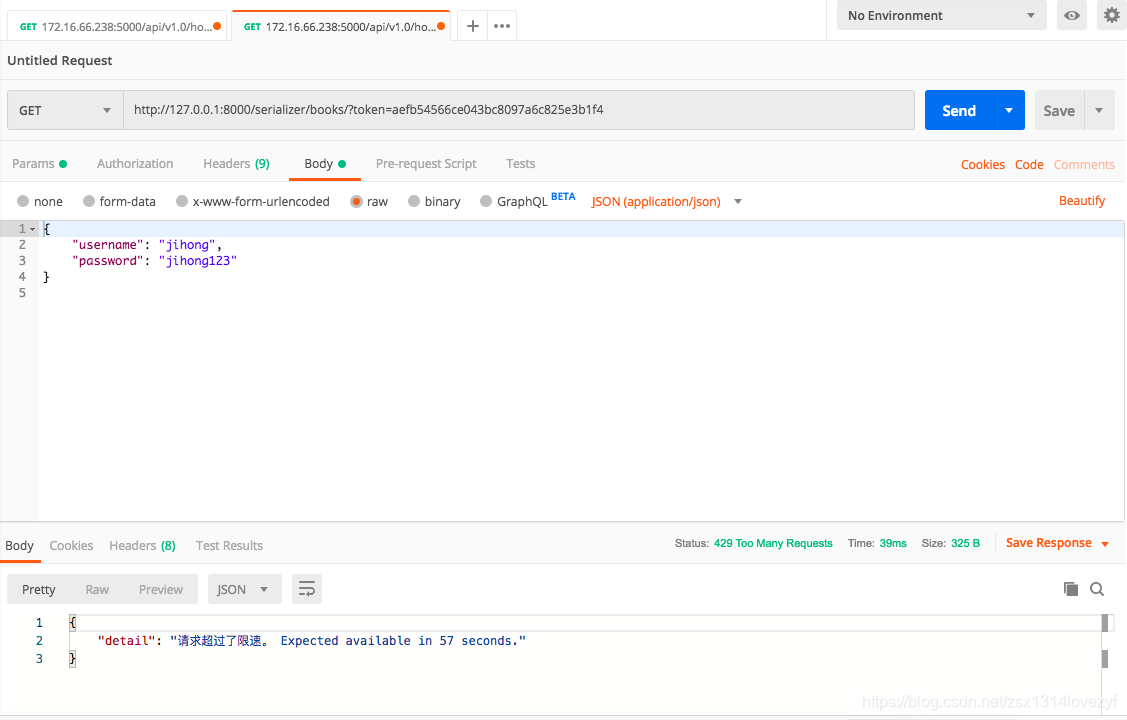Select Pretty response view
This screenshot has height=720, width=1127.
point(39,589)
